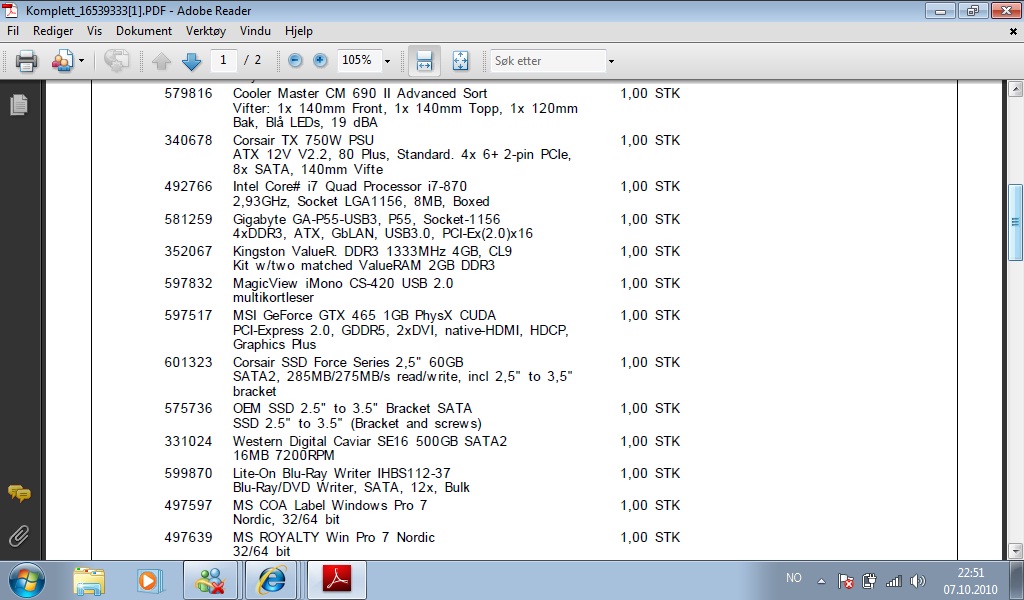Click the vertical scrollbar thumb

[x=1016, y=222]
